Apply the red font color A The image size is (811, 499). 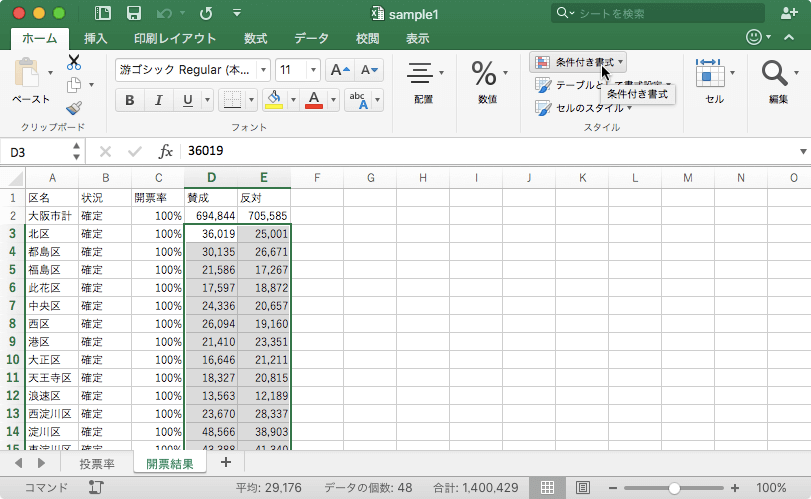pos(314,100)
